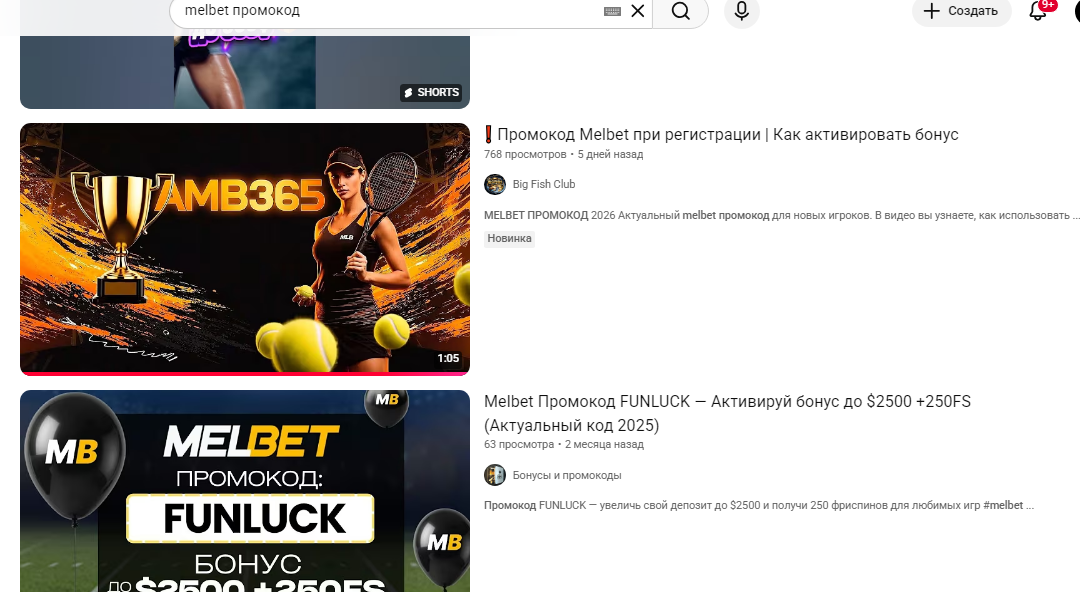Viewport: 1080px width, 592px height.
Task: Open the AMB365 tennis video thumbnail
Action: coord(245,249)
